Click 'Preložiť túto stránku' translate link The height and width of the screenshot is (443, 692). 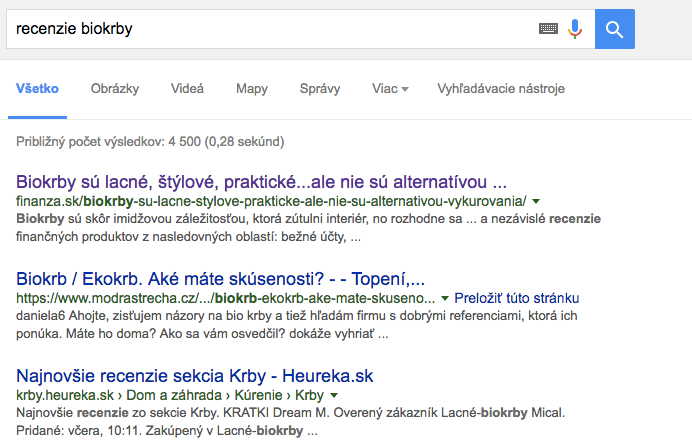coord(517,298)
